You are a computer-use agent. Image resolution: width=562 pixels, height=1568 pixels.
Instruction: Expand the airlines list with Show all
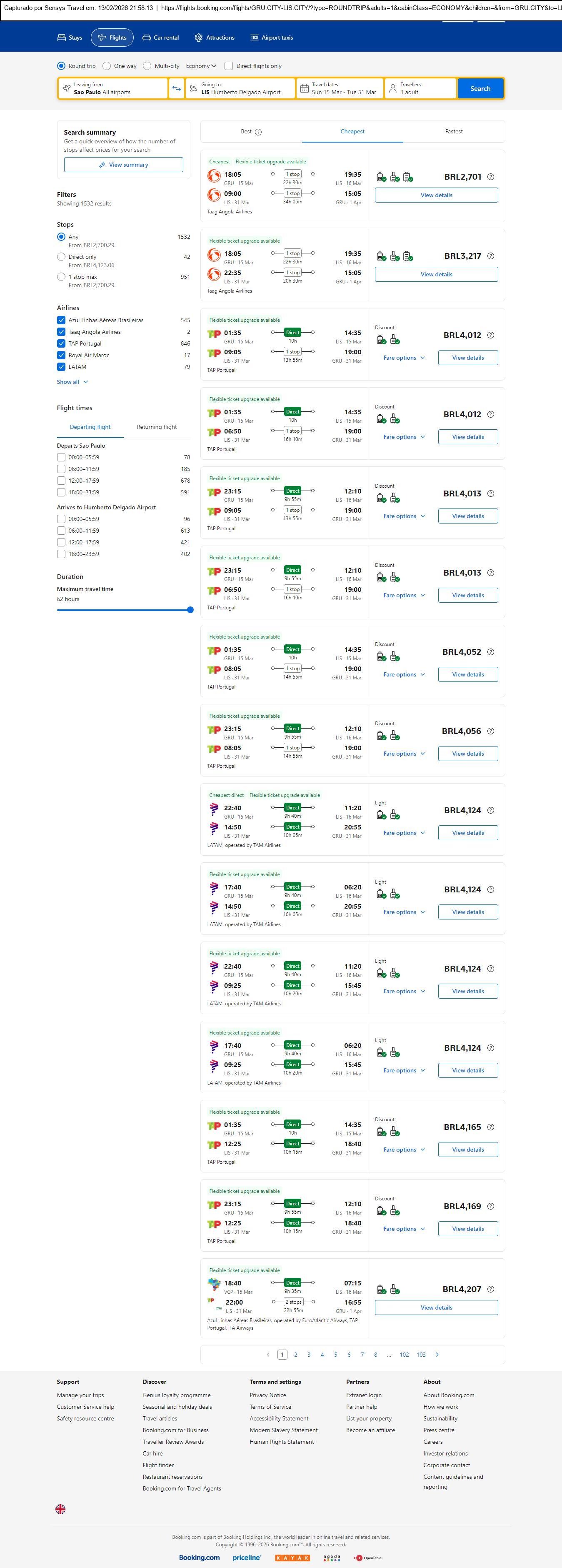point(72,382)
